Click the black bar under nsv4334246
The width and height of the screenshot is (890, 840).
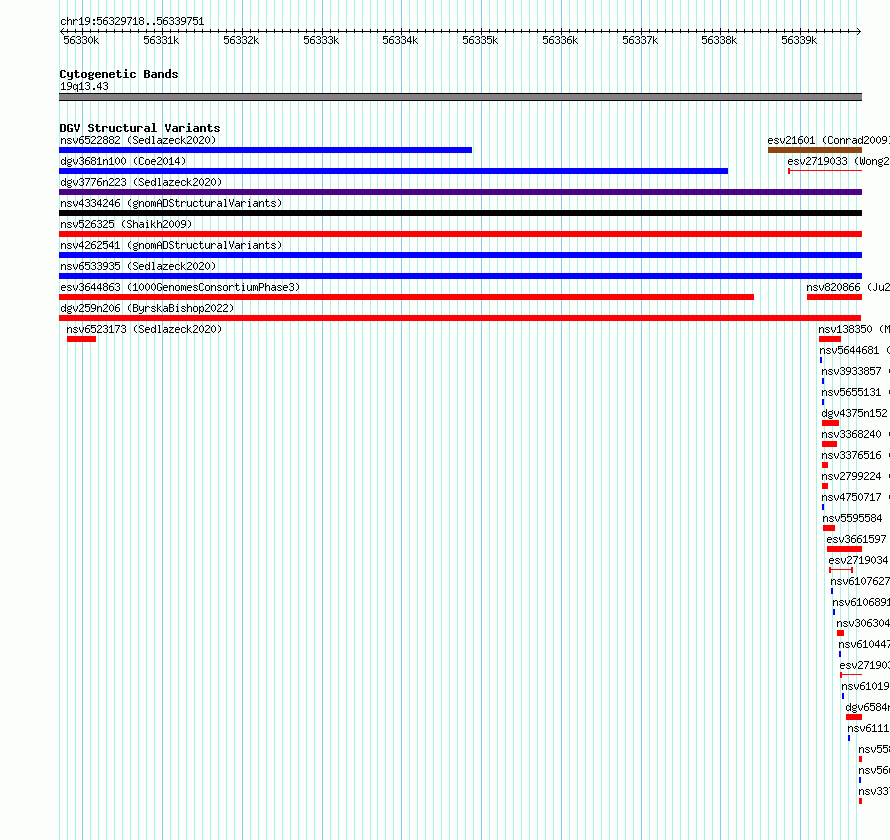coord(460,213)
